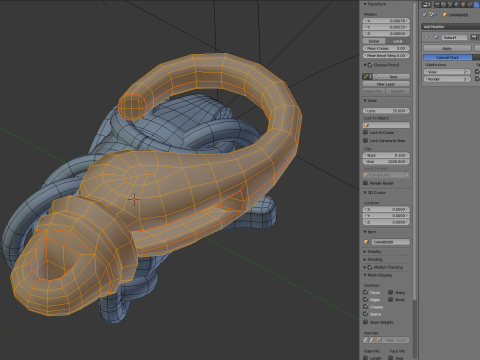Adjust the Mean Bevel Weight slider
Image resolution: width=480 pixels, height=360 pixels.
386,55
